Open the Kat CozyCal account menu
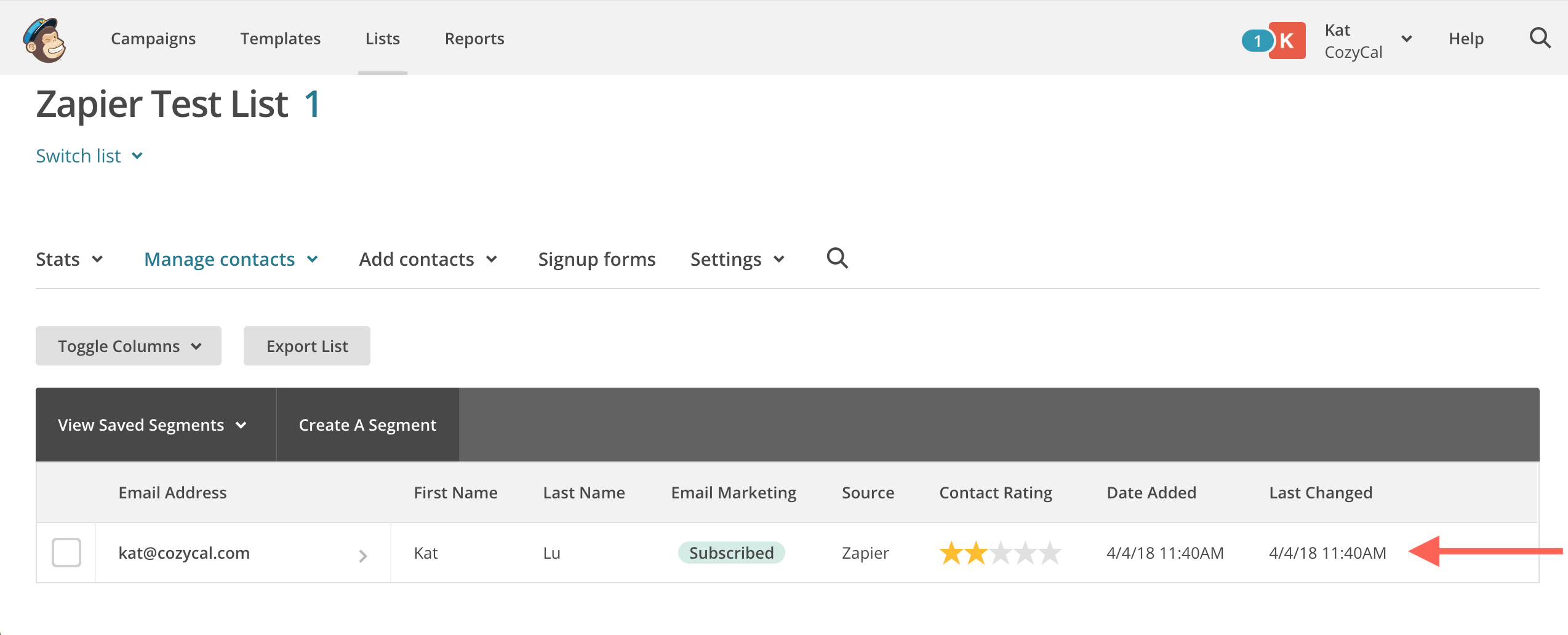1568x635 pixels. pyautogui.click(x=1367, y=41)
